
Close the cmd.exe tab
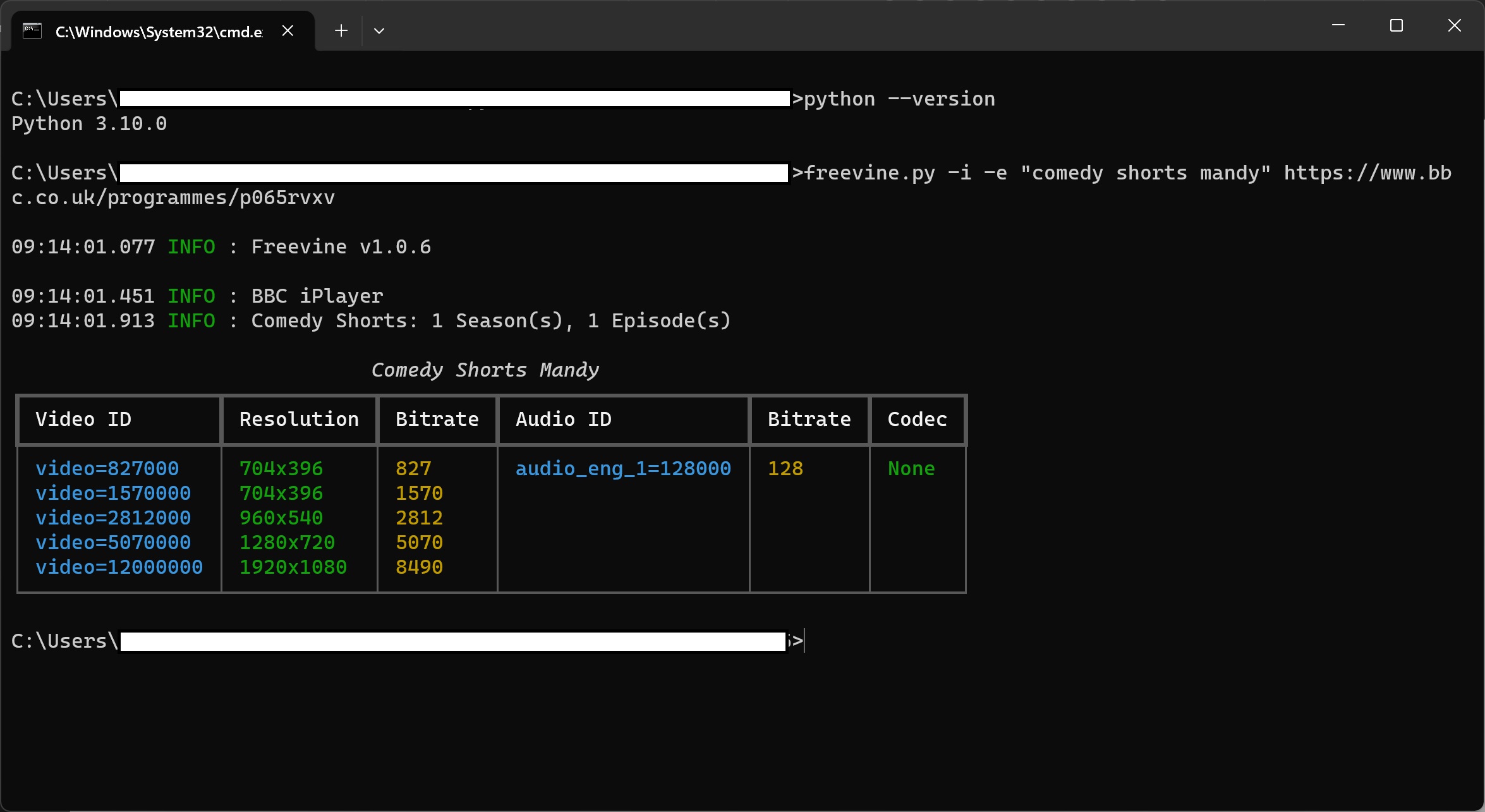[x=288, y=31]
